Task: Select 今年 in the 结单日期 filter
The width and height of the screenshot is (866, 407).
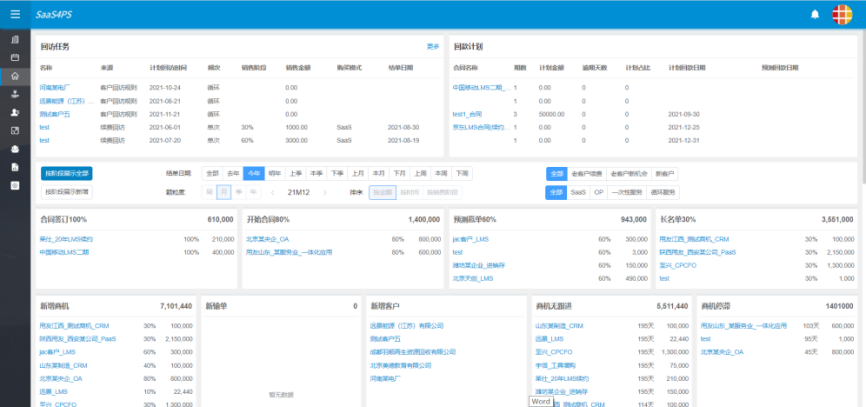Action: [254, 173]
